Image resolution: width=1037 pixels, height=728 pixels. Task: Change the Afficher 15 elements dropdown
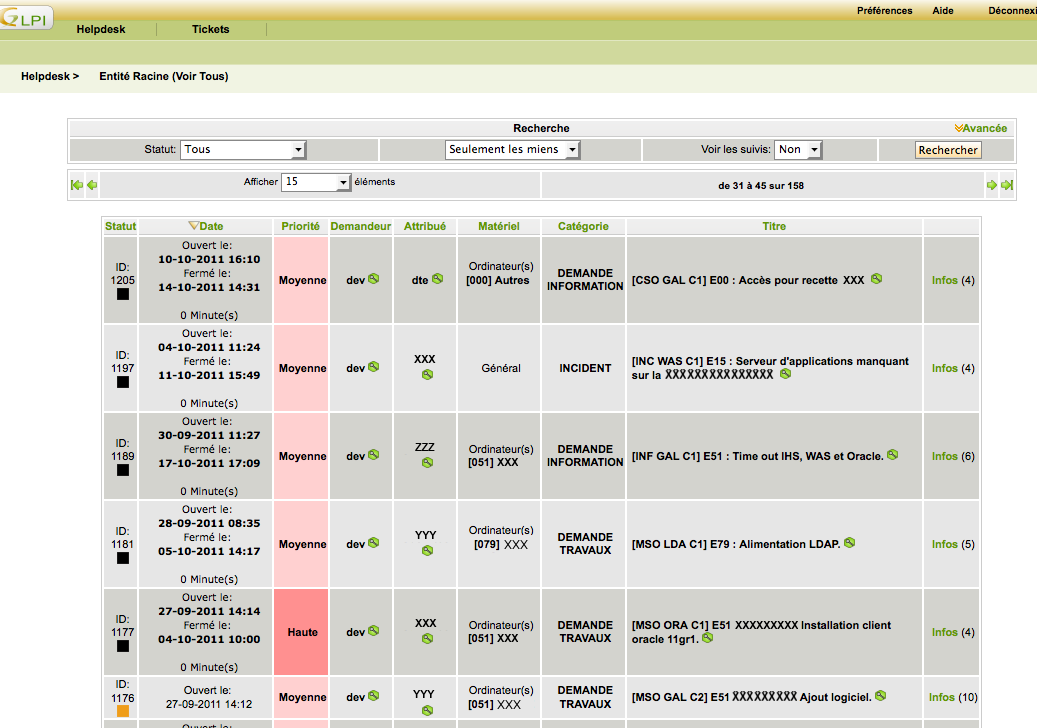tap(316, 182)
